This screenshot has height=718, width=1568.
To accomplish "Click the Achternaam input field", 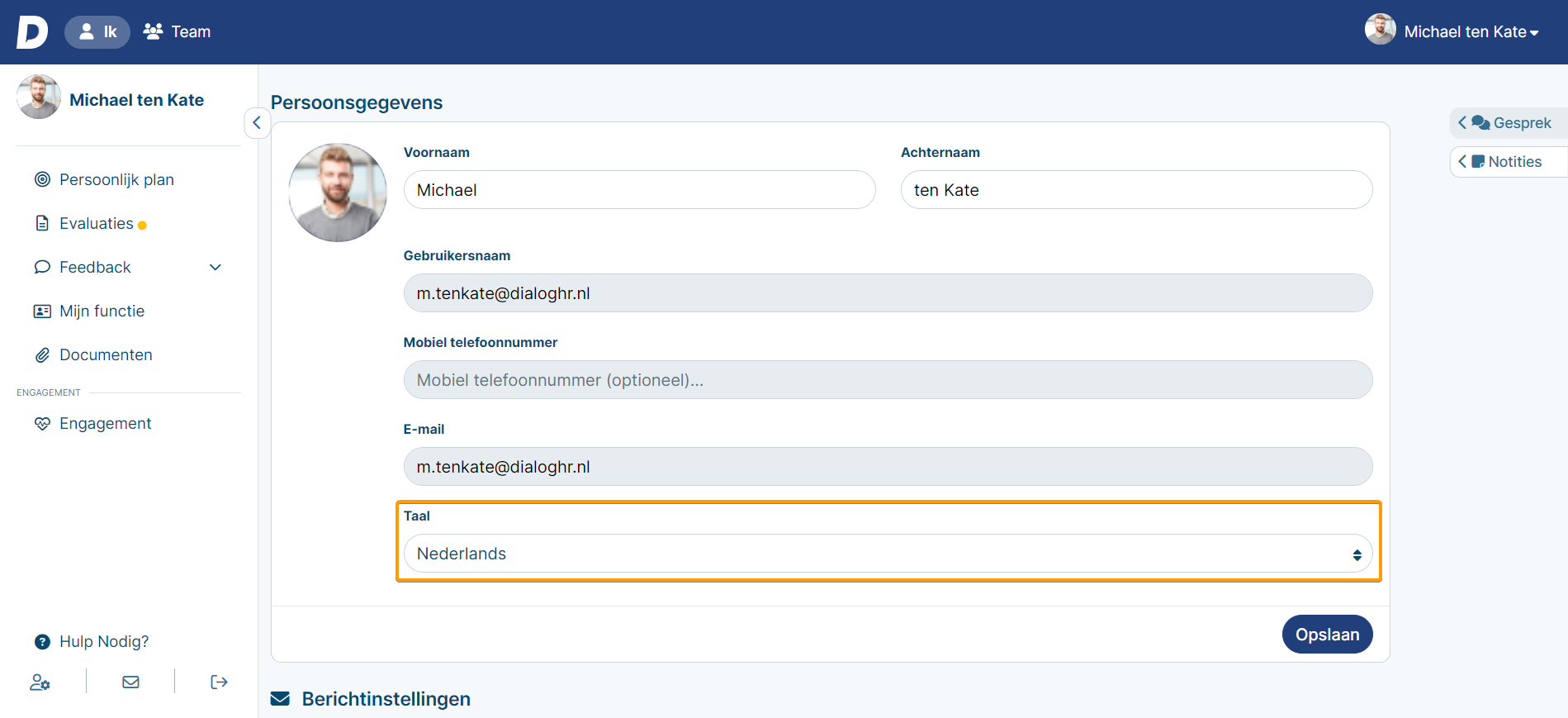I will click(x=1136, y=190).
